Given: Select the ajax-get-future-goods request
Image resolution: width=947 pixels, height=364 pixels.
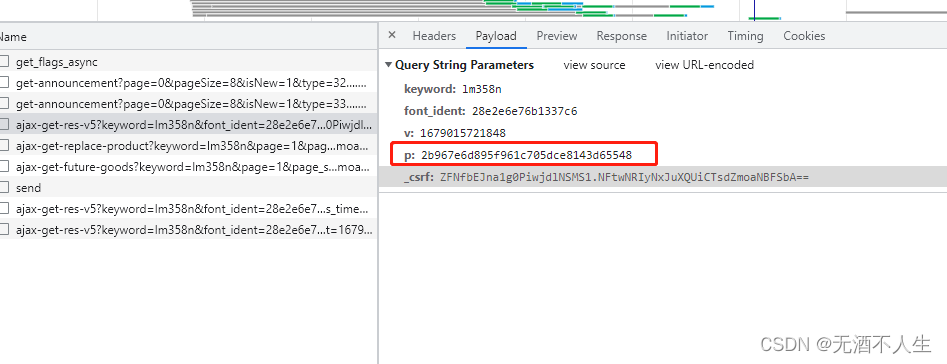Looking at the screenshot, I should point(188,167).
